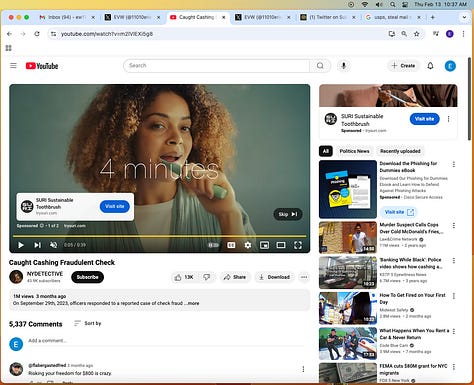Open the Chrome apps grid shortcut
This screenshot has height=385, width=474.
click(9, 48)
